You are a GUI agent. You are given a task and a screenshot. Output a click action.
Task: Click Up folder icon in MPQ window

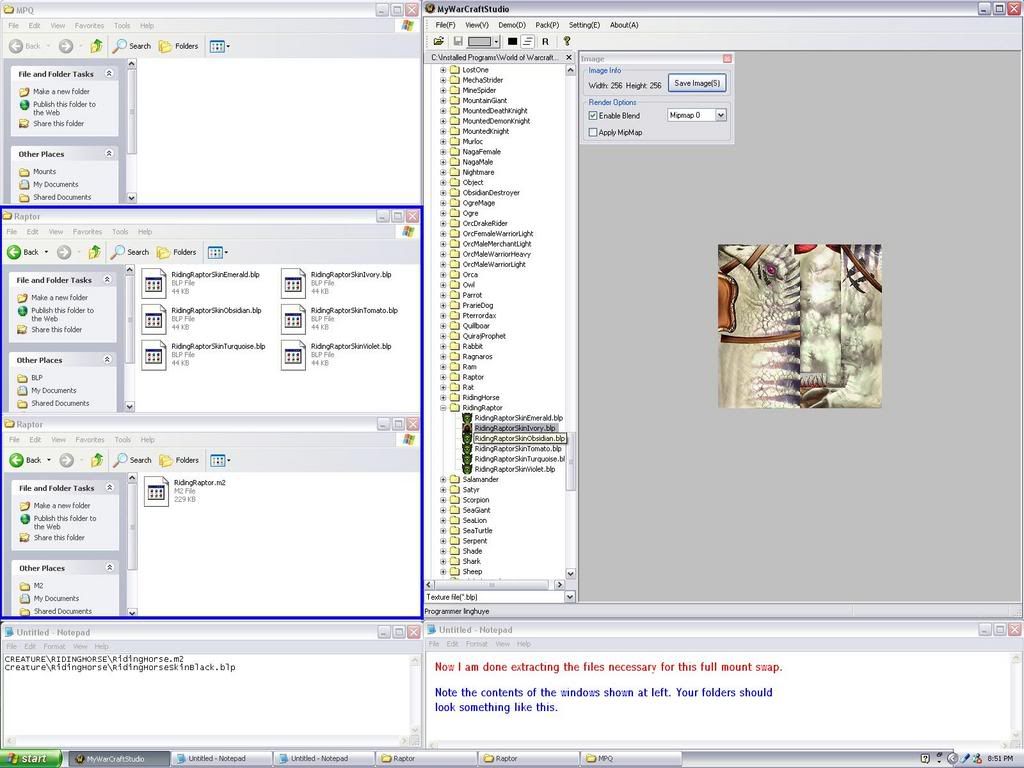click(x=97, y=46)
